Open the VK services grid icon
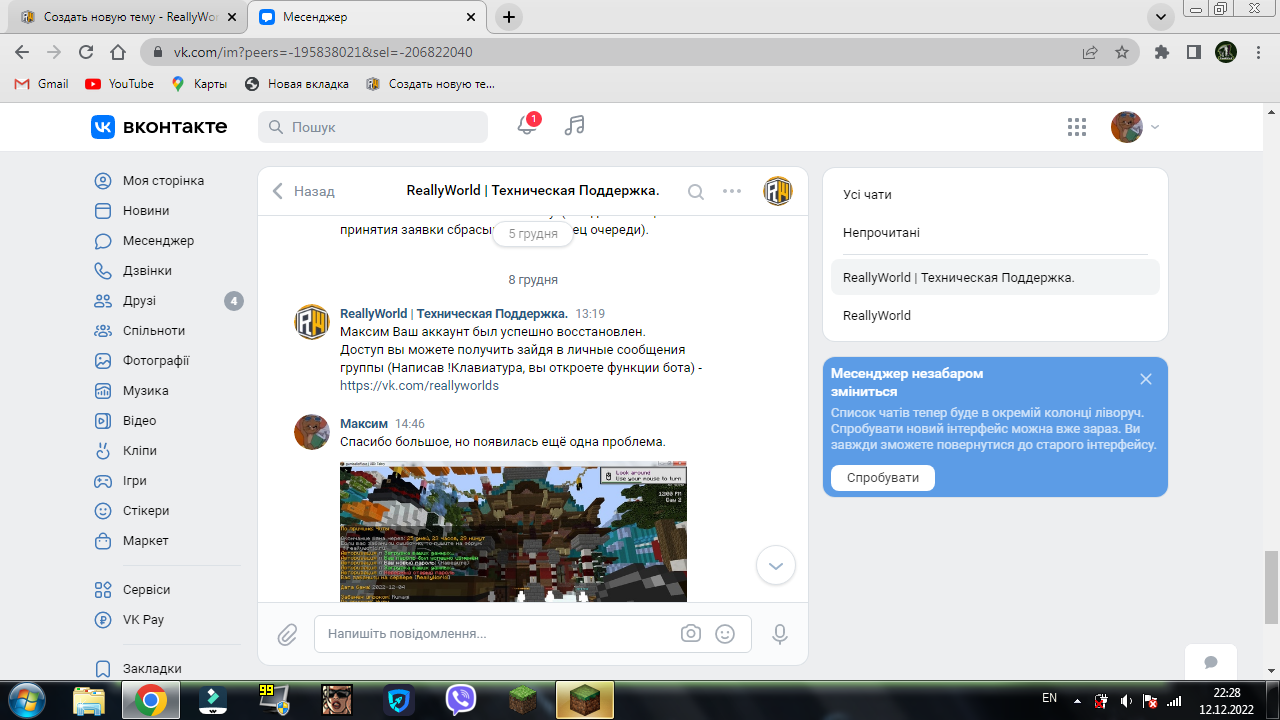Viewport: 1280px width, 720px height. point(1077,127)
